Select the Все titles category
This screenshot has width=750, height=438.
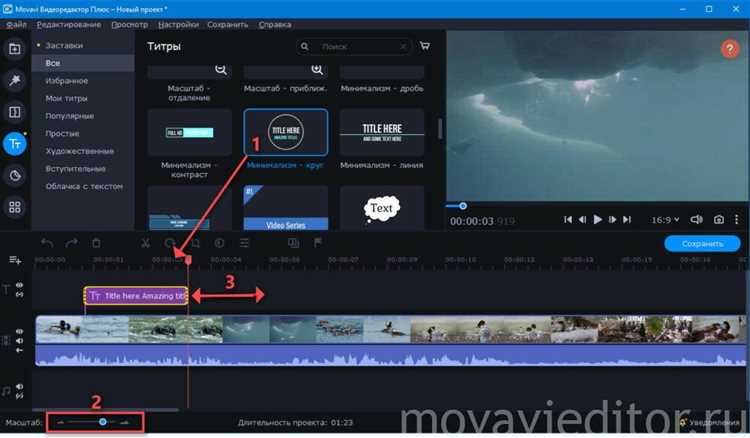(x=83, y=63)
